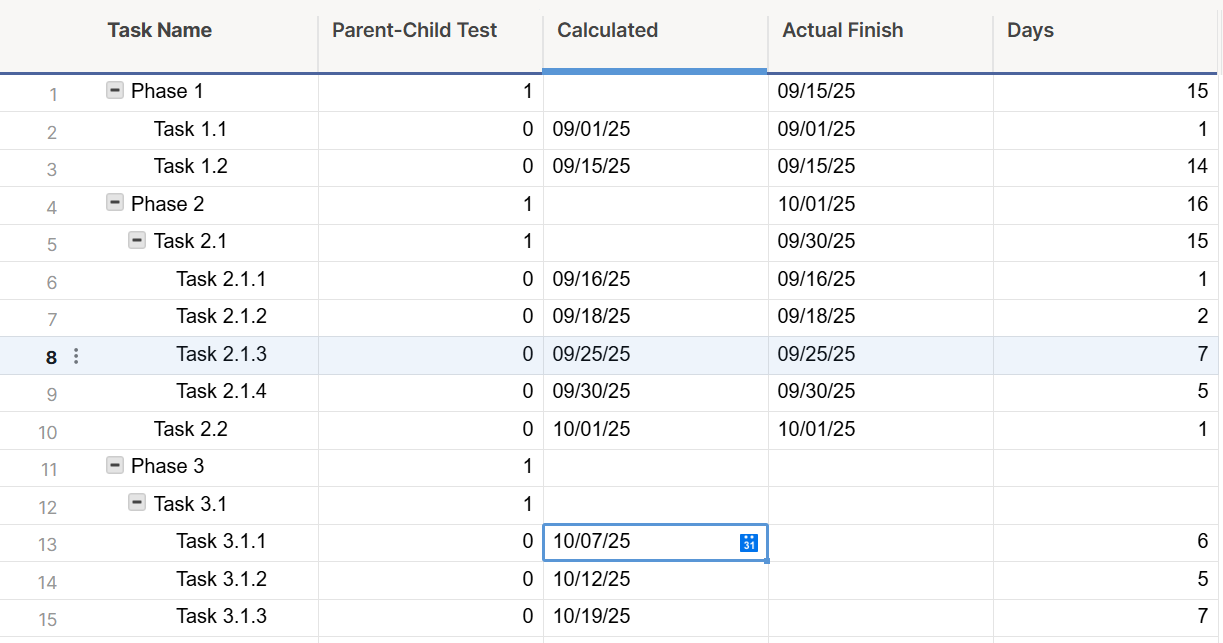This screenshot has width=1223, height=643.
Task: Click Calculated cell showing 10/12/25
Action: tap(592, 579)
